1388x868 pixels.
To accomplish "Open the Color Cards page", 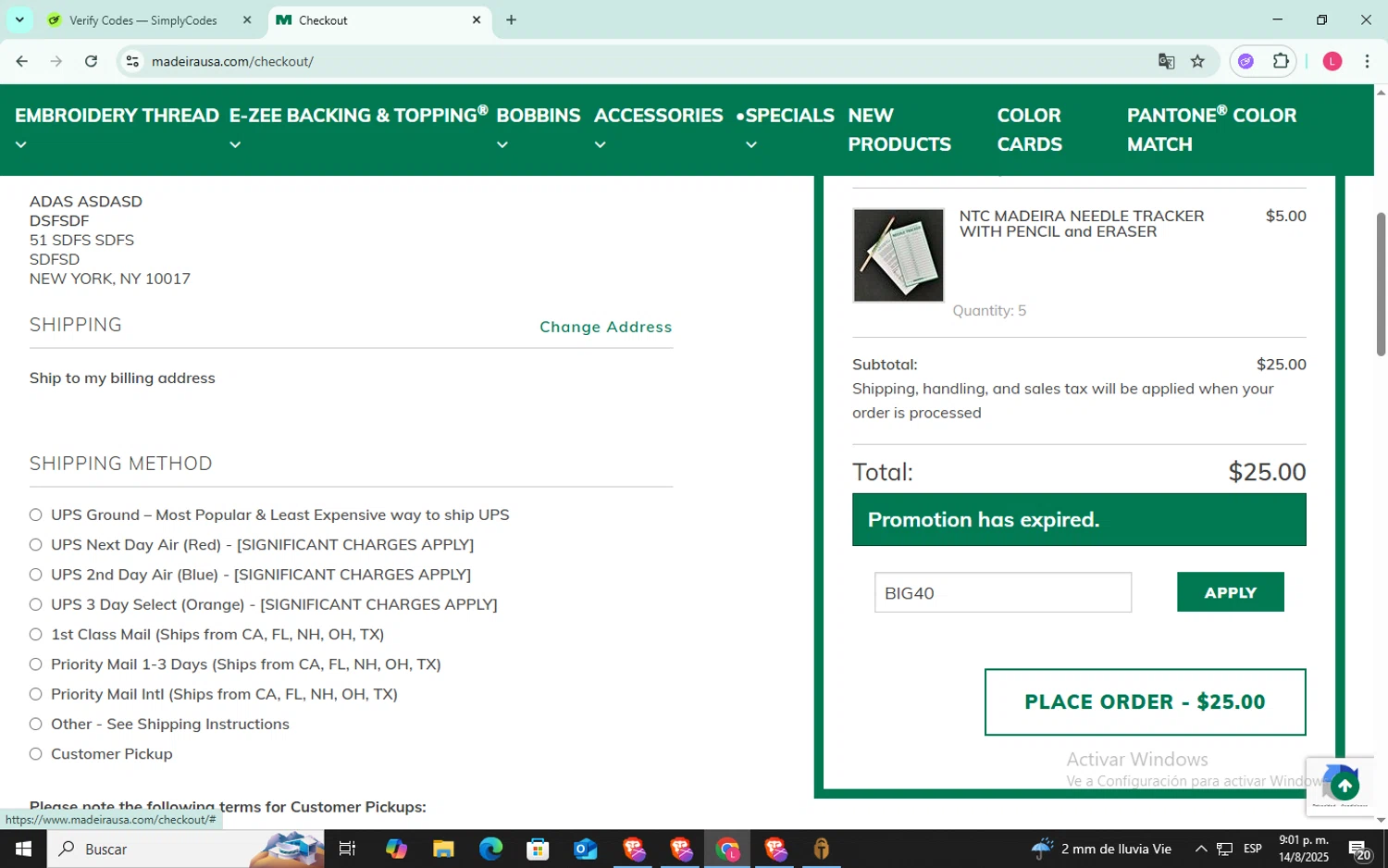I will click(1030, 130).
